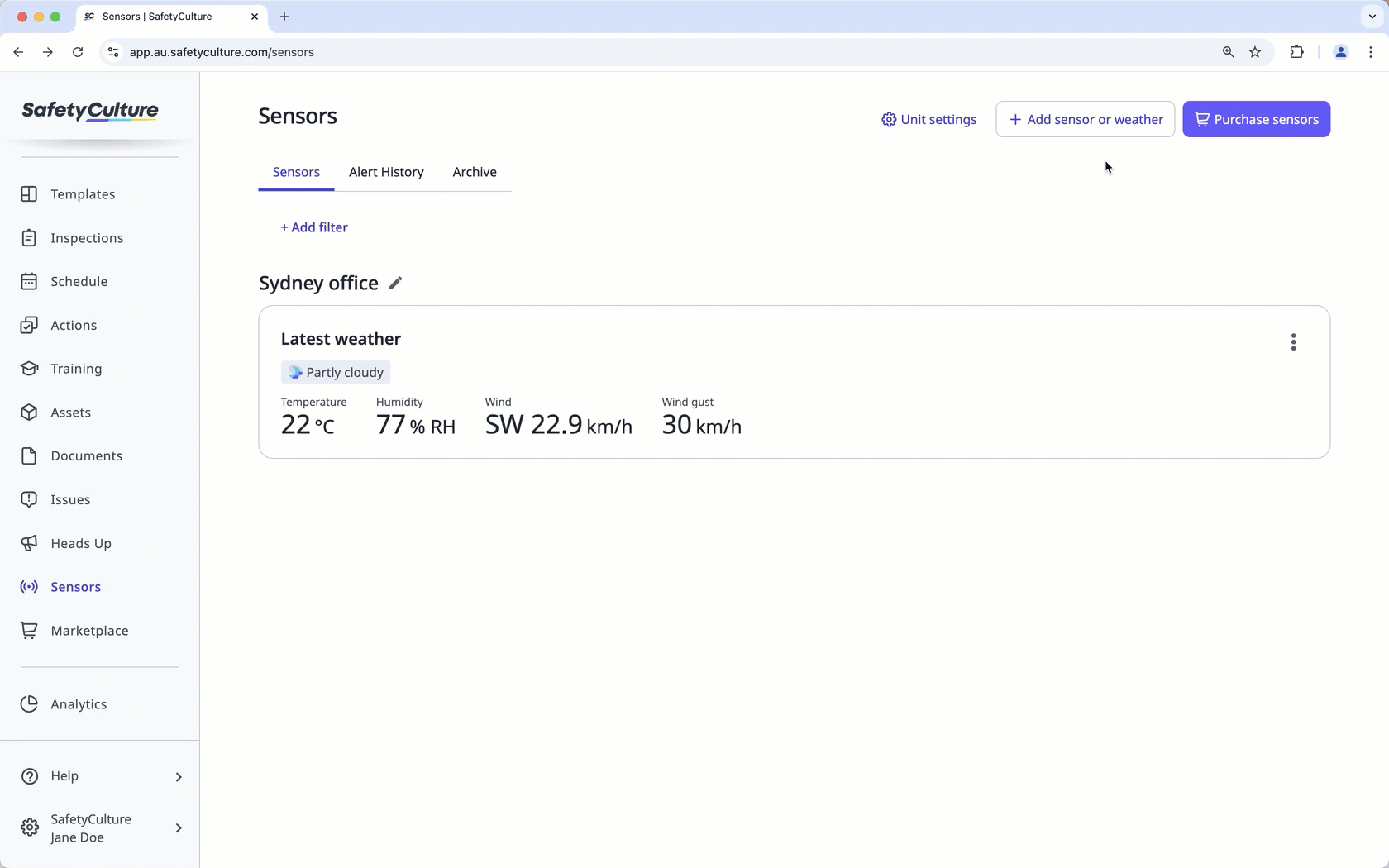Click the 30 km/h wind gust value
This screenshot has width=1389, height=868.
click(x=702, y=425)
